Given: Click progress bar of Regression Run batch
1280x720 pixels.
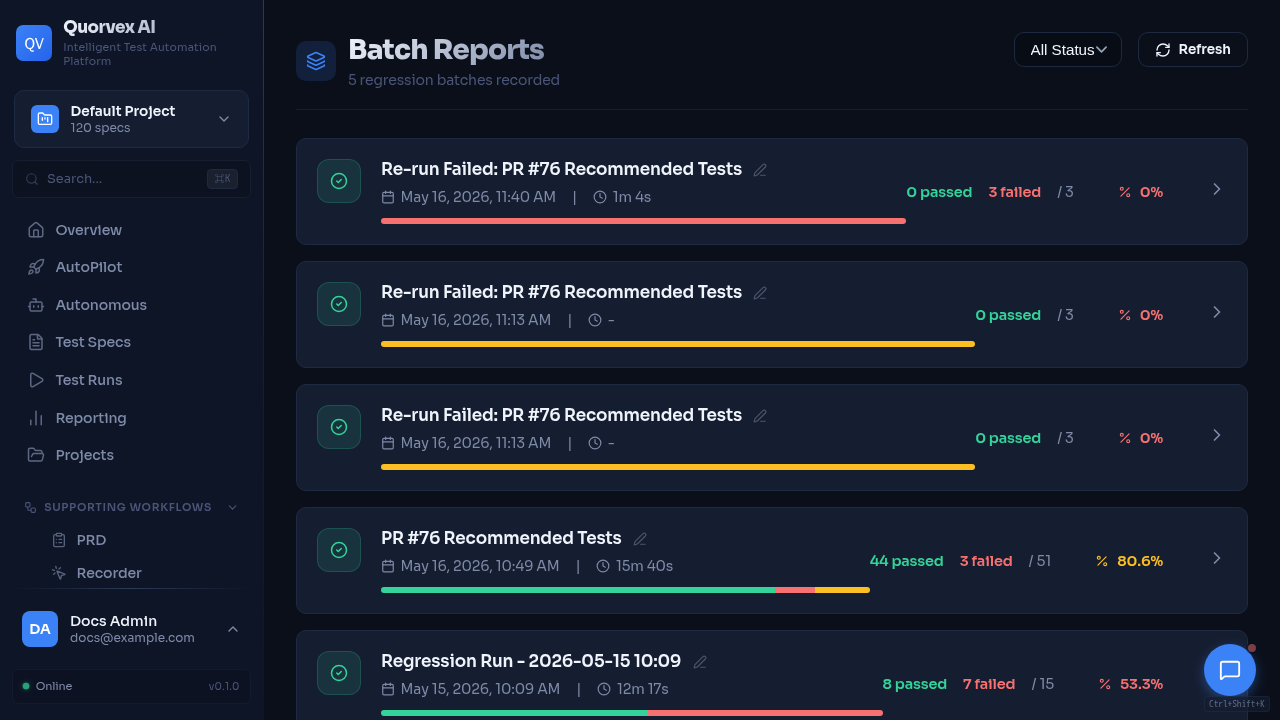Looking at the screenshot, I should point(632,713).
